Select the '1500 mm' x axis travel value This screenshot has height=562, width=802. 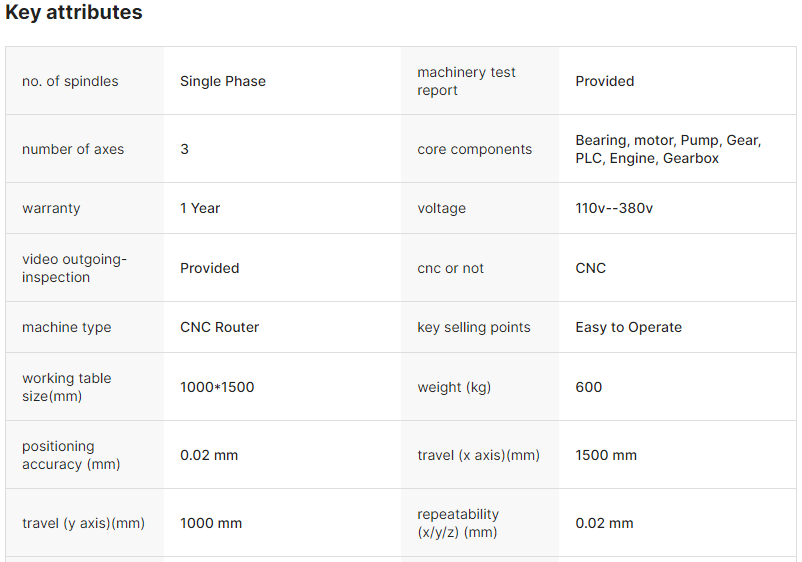[x=606, y=455]
